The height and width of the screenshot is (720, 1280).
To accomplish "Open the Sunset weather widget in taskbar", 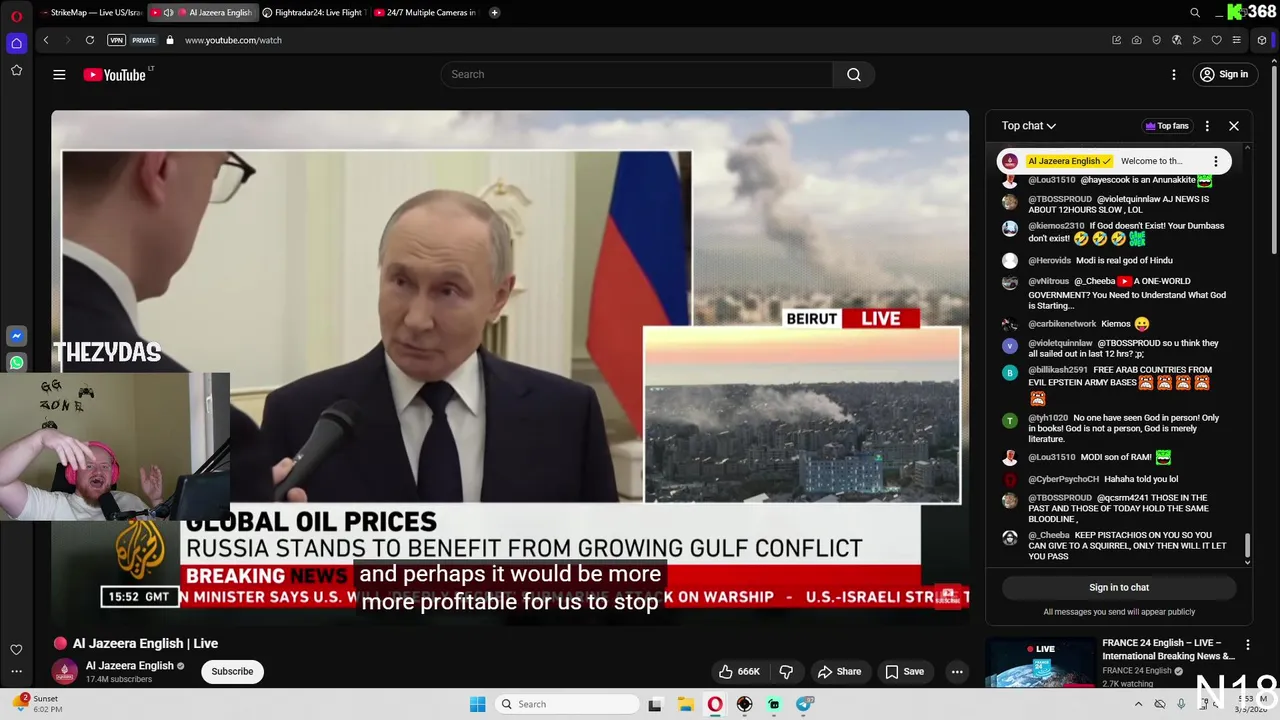I will click(38, 704).
